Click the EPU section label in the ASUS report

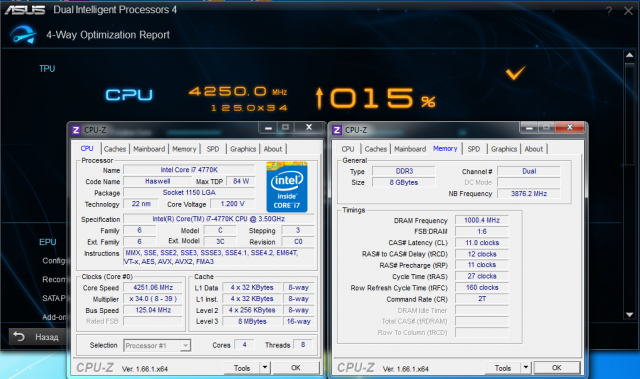(47, 242)
